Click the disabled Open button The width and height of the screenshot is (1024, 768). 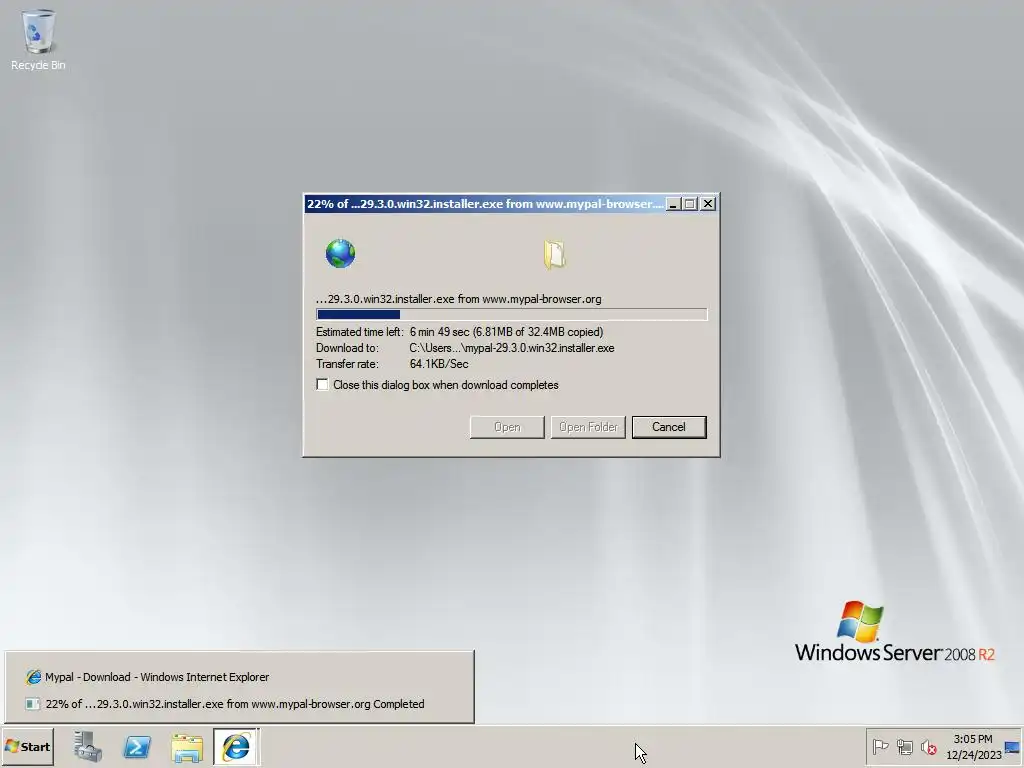click(x=507, y=427)
